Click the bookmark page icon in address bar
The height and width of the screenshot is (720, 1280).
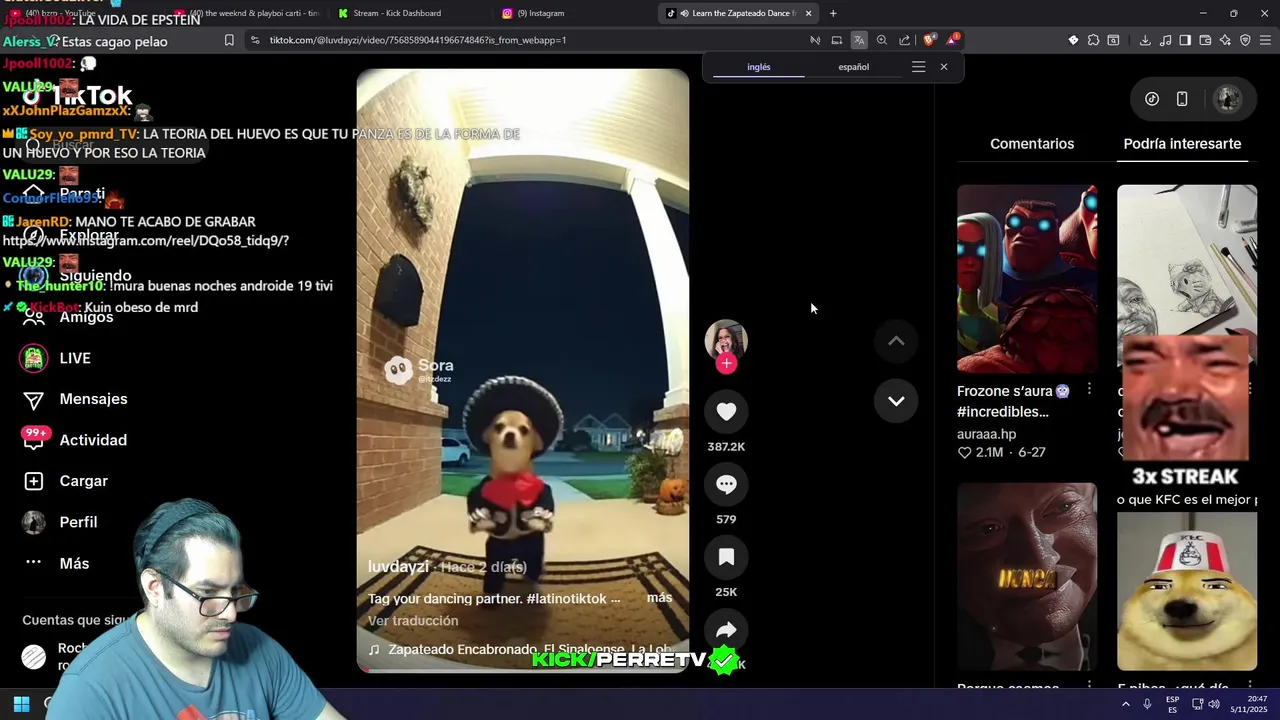click(229, 40)
